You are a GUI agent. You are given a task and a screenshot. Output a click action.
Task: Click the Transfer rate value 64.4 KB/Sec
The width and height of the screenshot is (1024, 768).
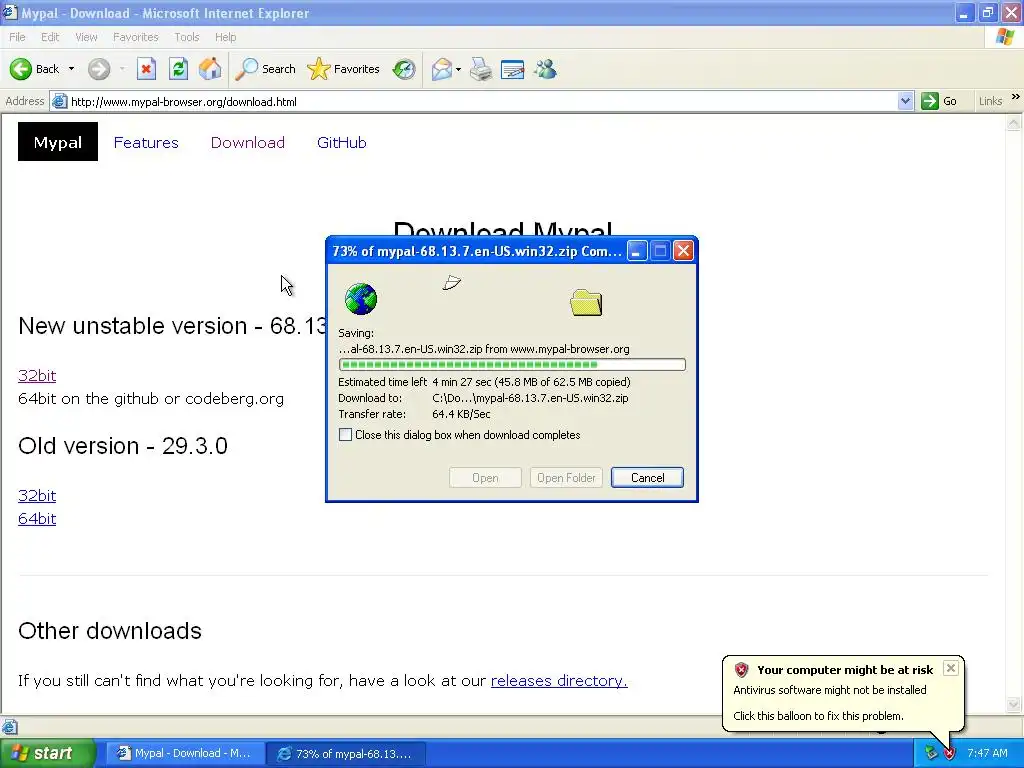click(x=461, y=414)
